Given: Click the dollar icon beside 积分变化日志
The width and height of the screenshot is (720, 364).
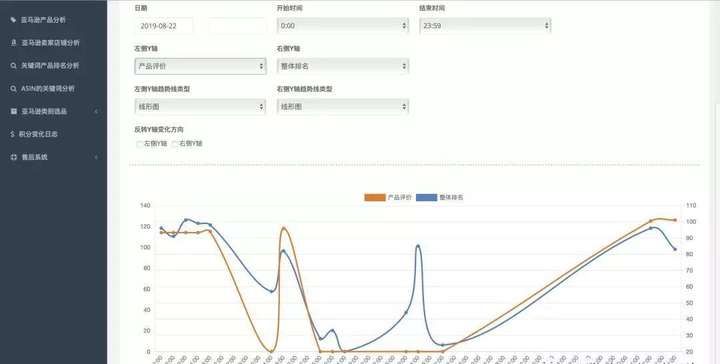Looking at the screenshot, I should tap(12, 134).
